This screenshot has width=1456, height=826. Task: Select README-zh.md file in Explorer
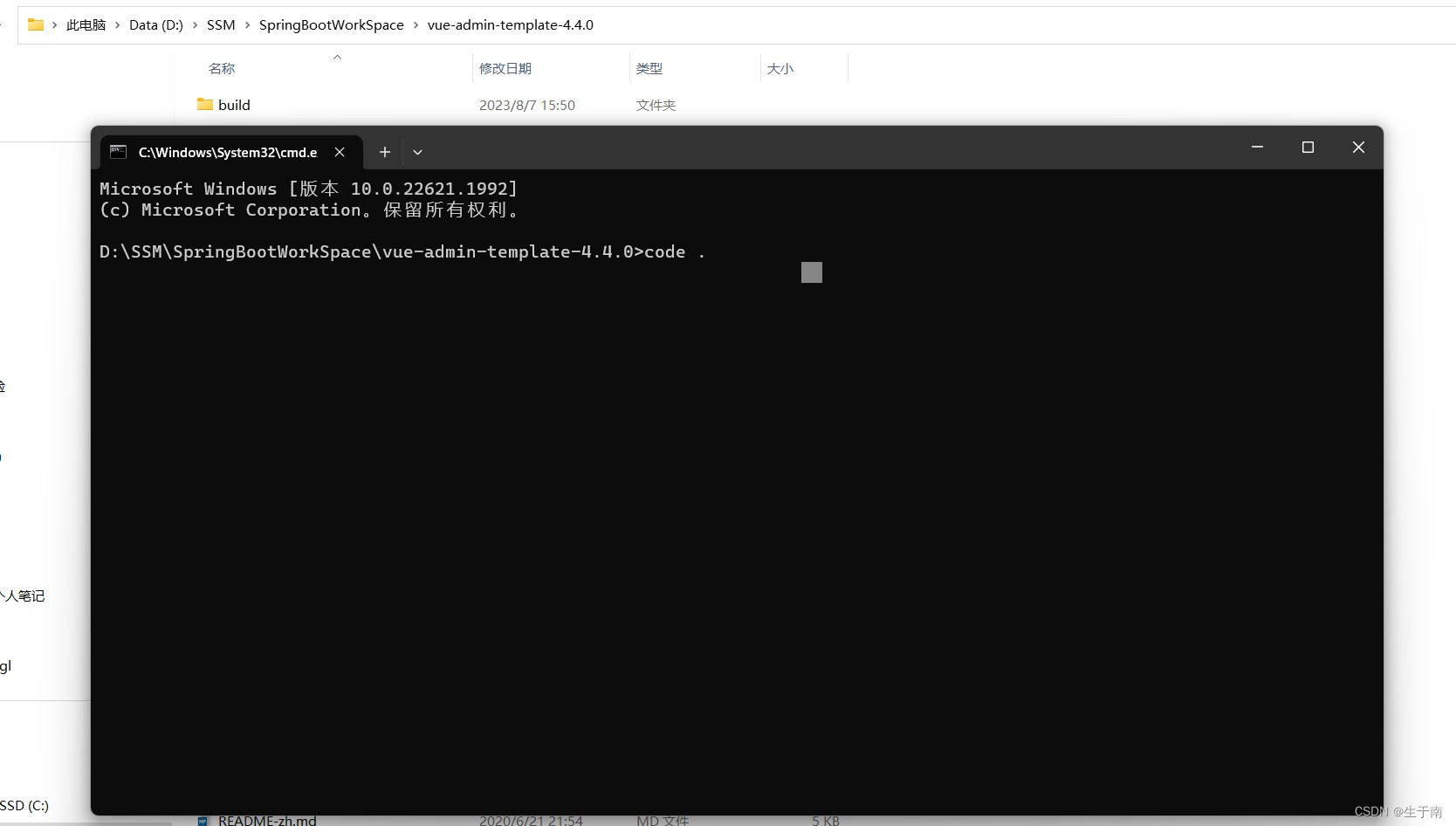[x=267, y=820]
